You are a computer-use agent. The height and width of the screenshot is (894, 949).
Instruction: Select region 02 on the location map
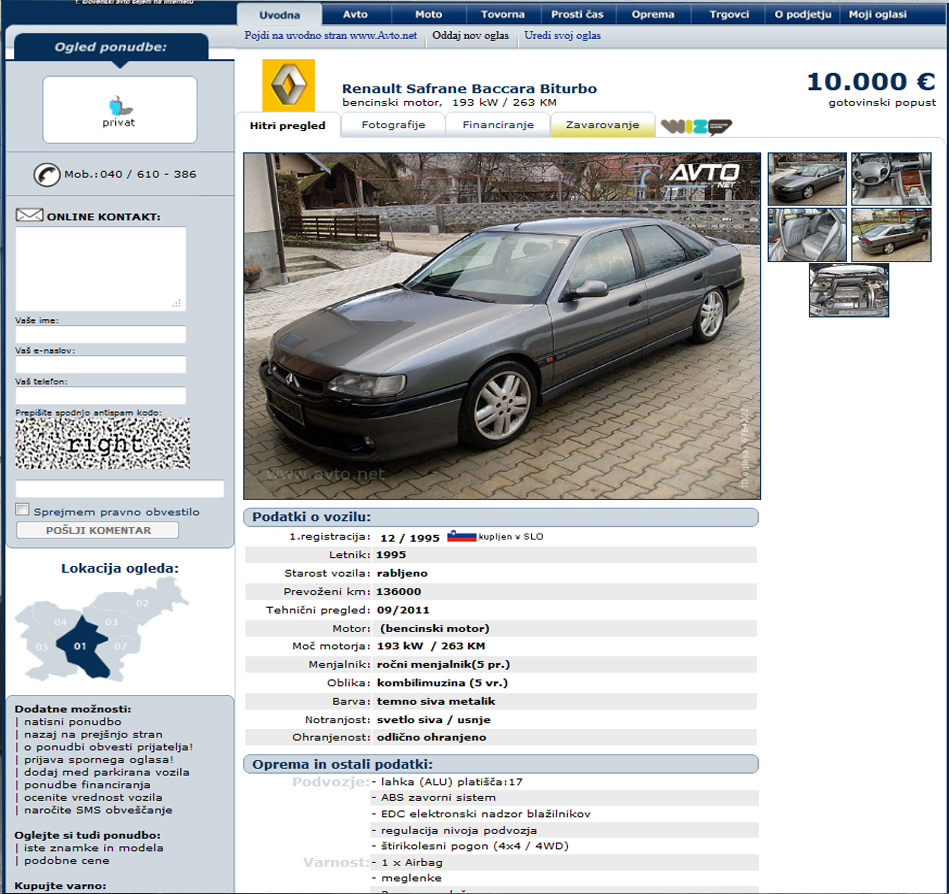(x=142, y=603)
